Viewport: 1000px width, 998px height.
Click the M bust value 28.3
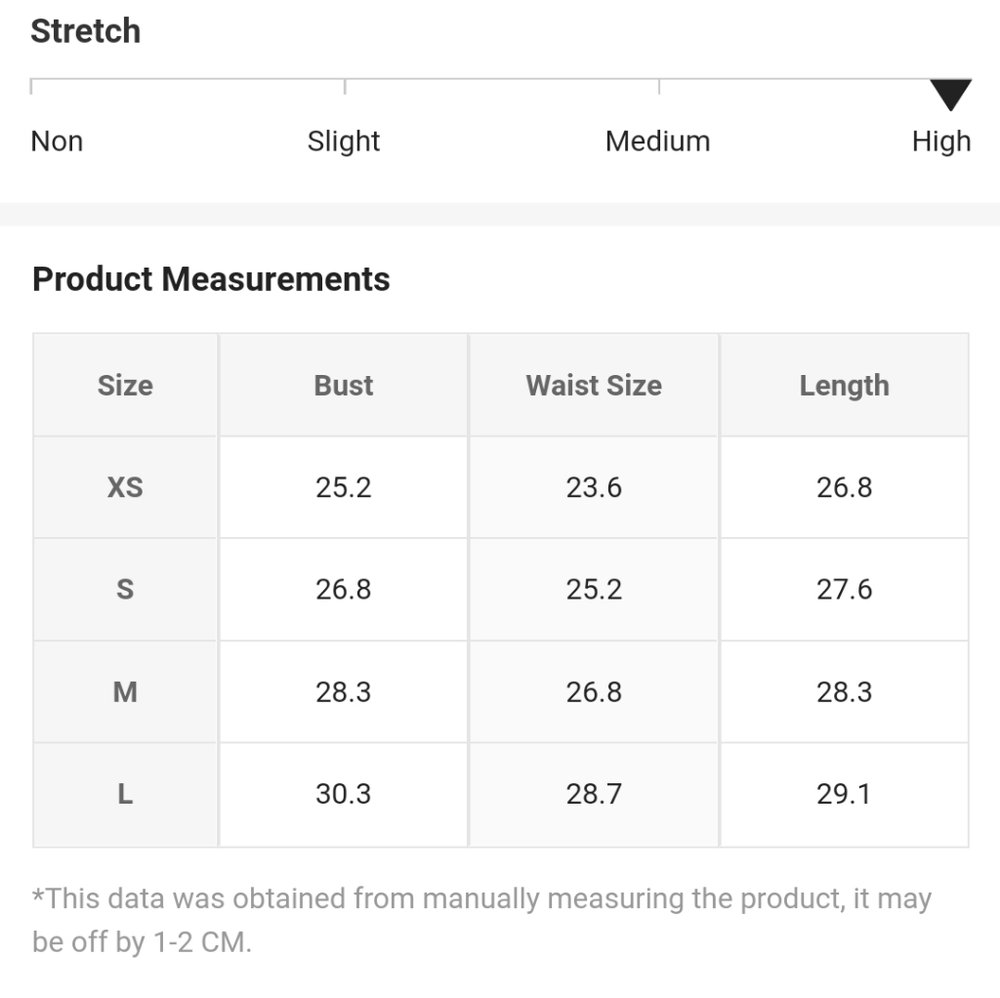343,691
